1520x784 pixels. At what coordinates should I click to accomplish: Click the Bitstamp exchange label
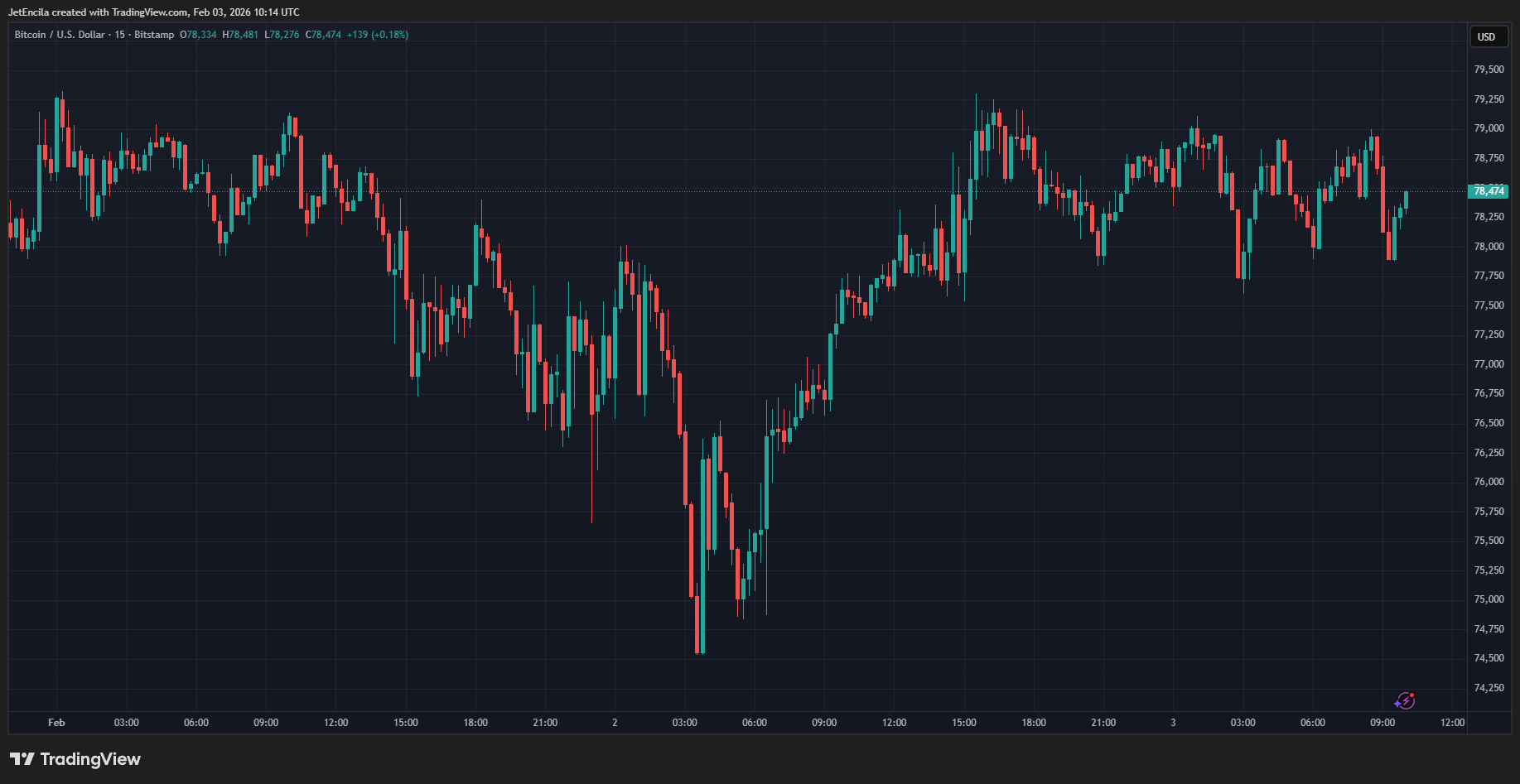pos(154,35)
